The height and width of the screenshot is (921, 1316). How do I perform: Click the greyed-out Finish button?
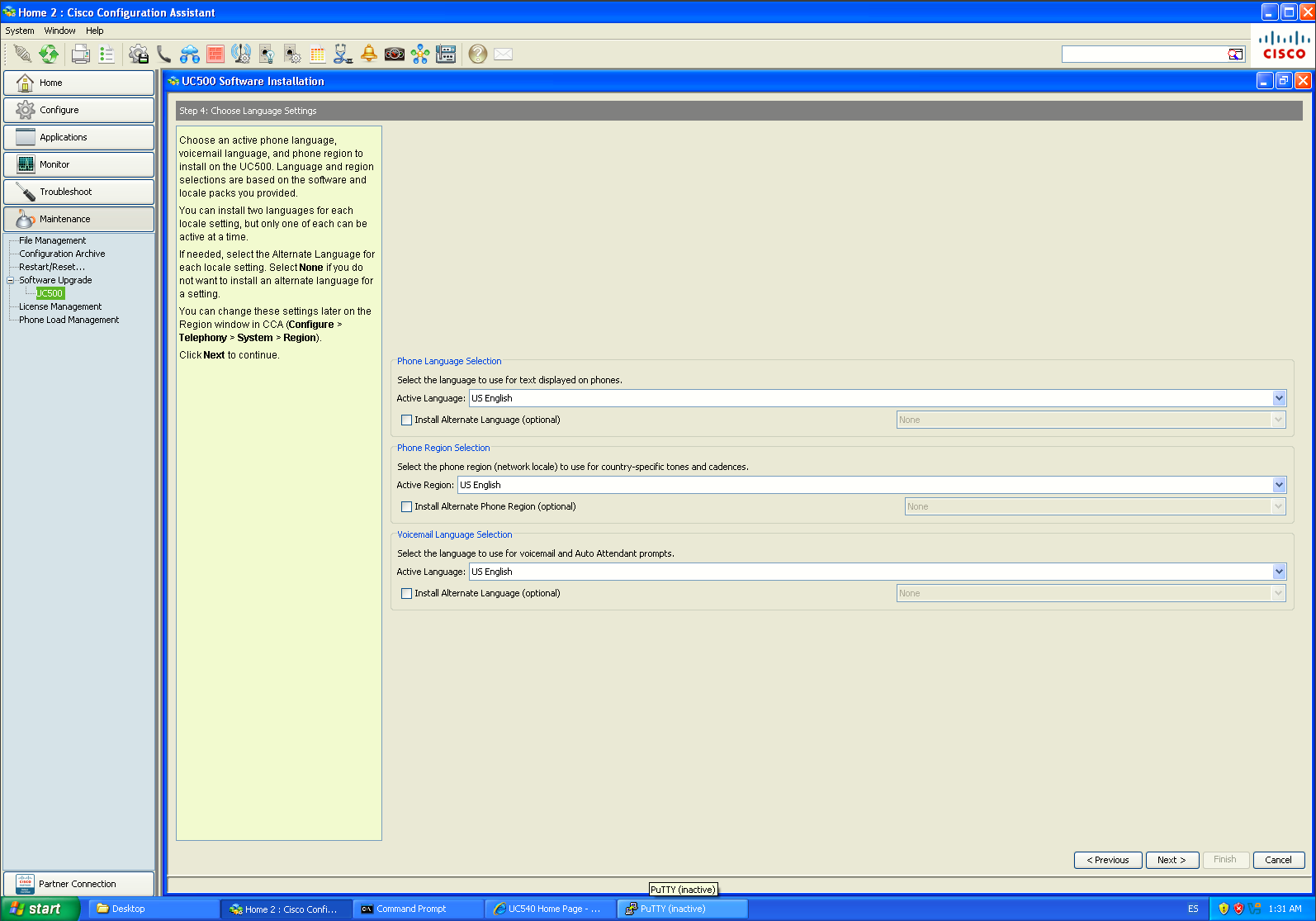[1225, 860]
